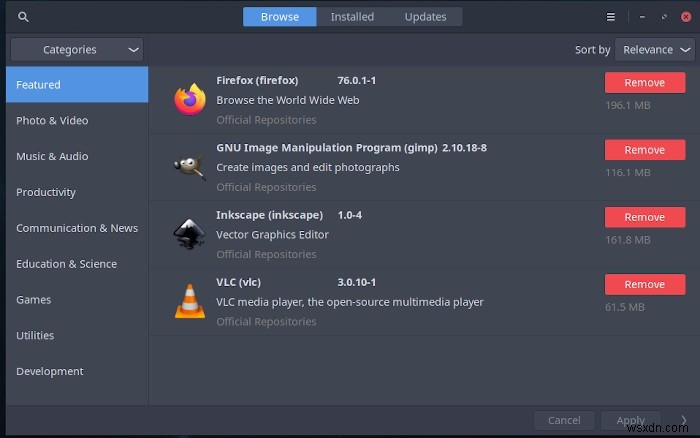Click the VLC media player description text

(350, 302)
